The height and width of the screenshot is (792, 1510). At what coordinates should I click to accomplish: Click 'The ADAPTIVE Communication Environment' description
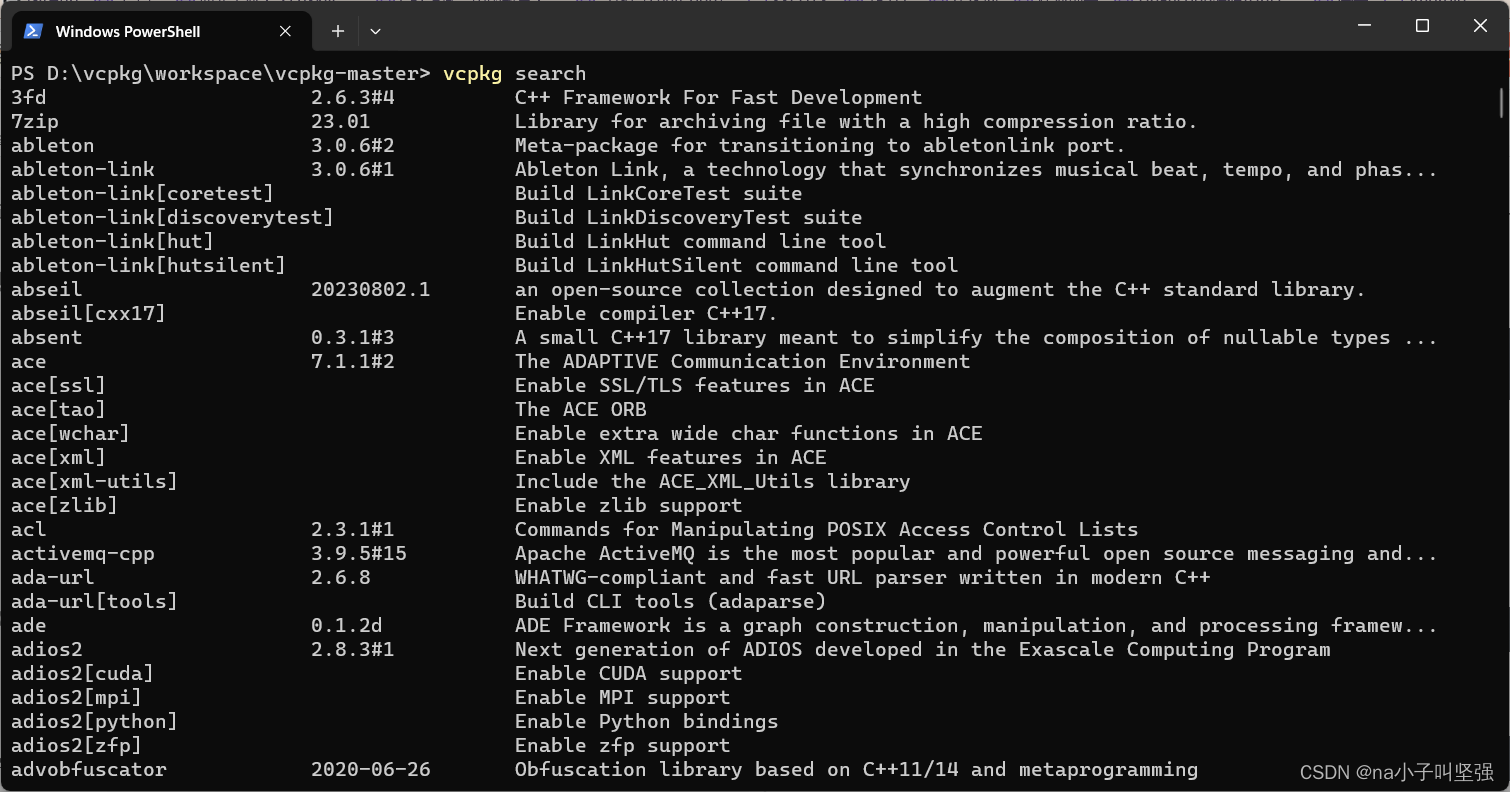click(743, 361)
